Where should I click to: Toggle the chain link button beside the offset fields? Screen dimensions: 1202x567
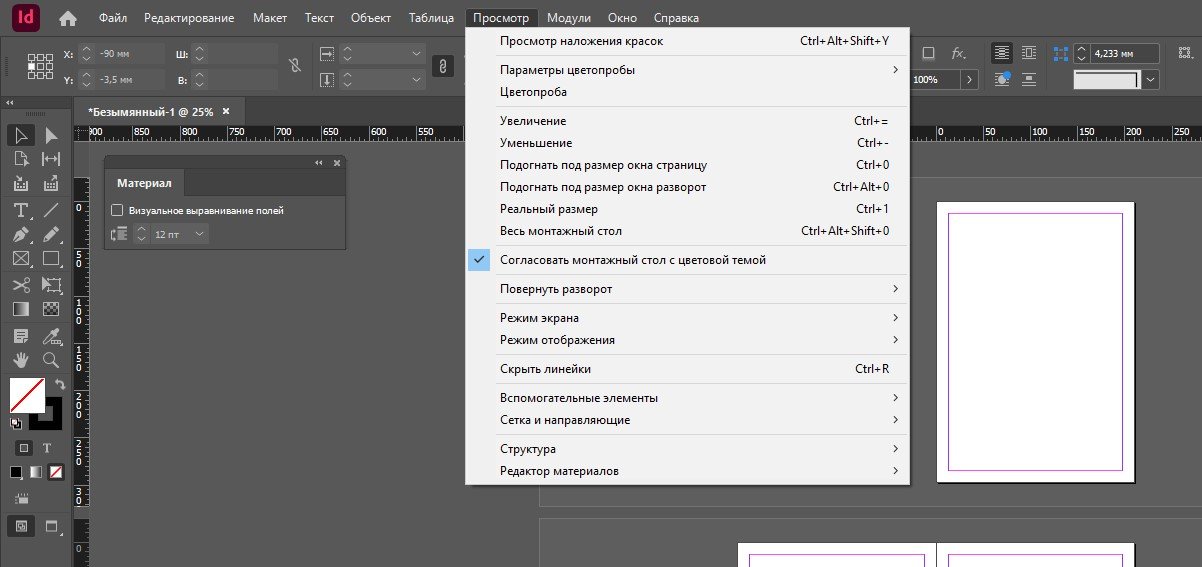tap(441, 66)
